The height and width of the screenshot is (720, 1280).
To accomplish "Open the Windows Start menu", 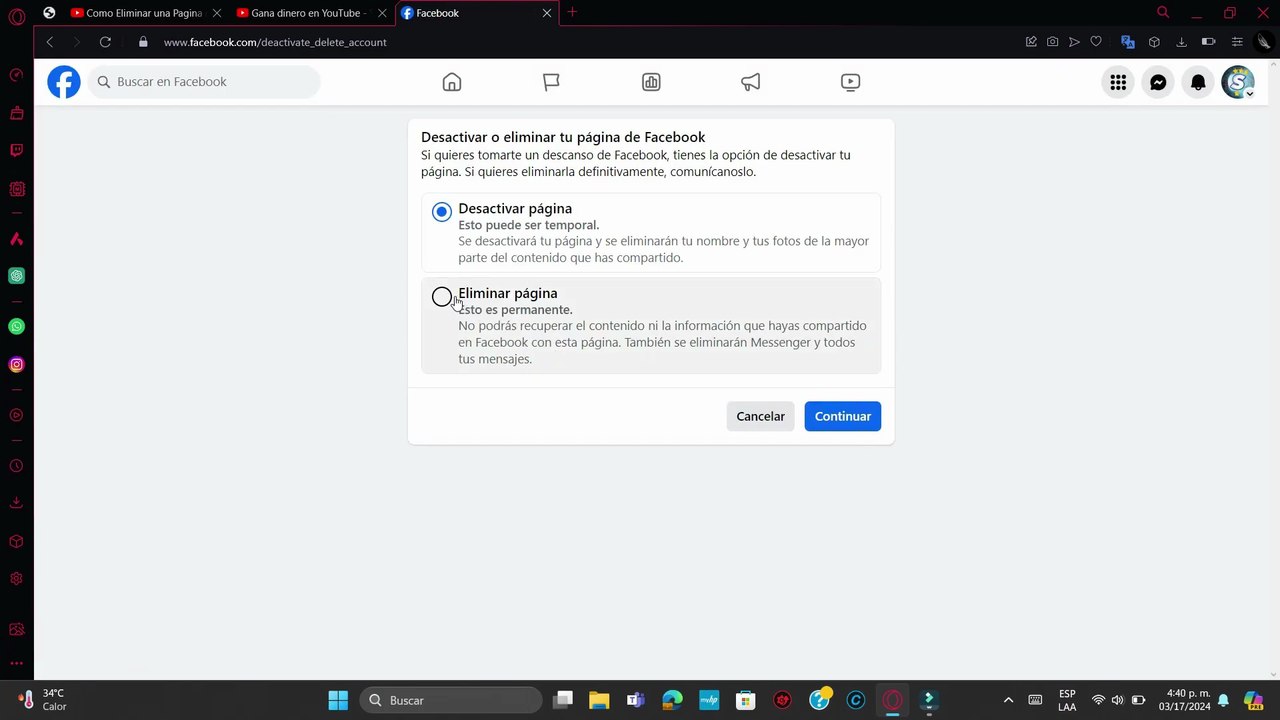I will 338,700.
